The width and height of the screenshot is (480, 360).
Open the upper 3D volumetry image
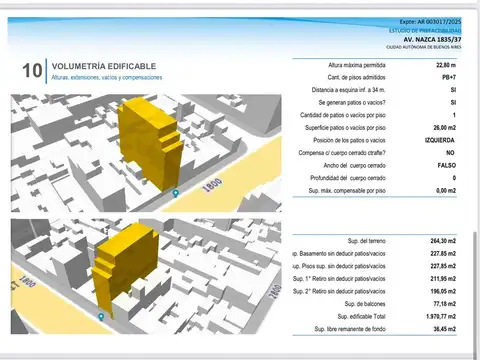click(146, 153)
